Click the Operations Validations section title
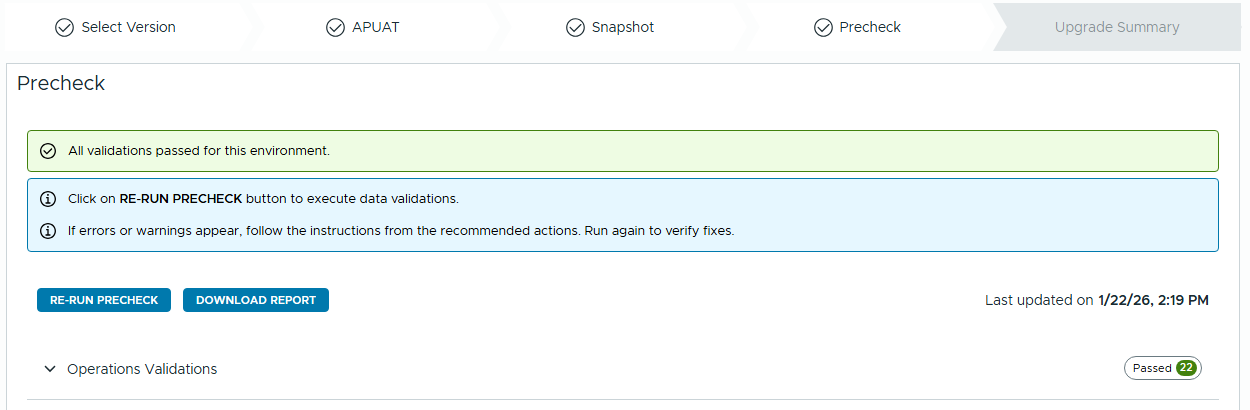The image size is (1250, 410). pyautogui.click(x=142, y=369)
